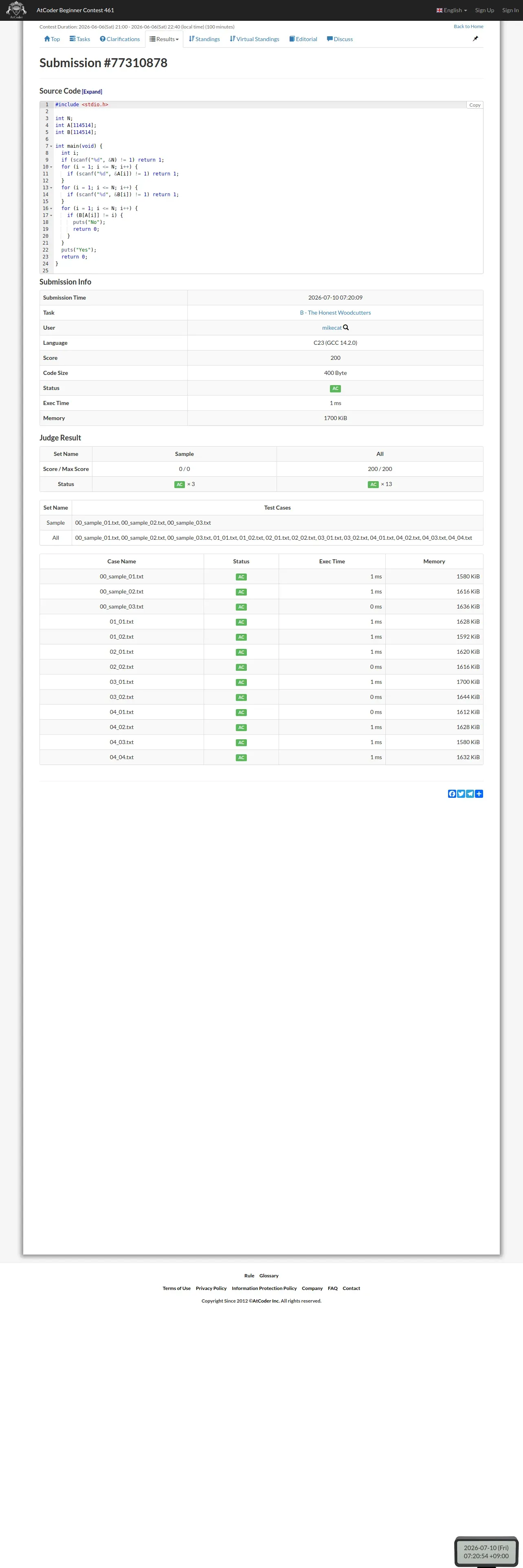Open the task B - The Honest Woodcutters
Viewport: 523px width, 1568px height.
coord(336,313)
